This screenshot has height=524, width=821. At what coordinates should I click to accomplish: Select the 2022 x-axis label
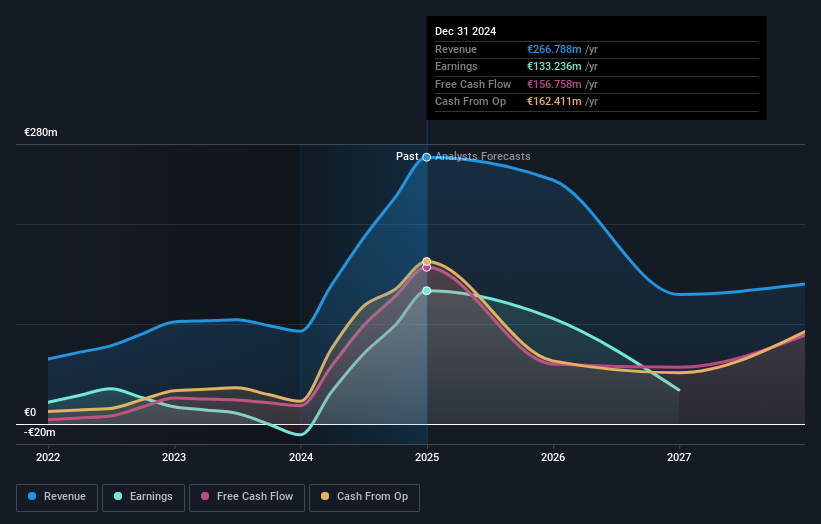click(48, 457)
